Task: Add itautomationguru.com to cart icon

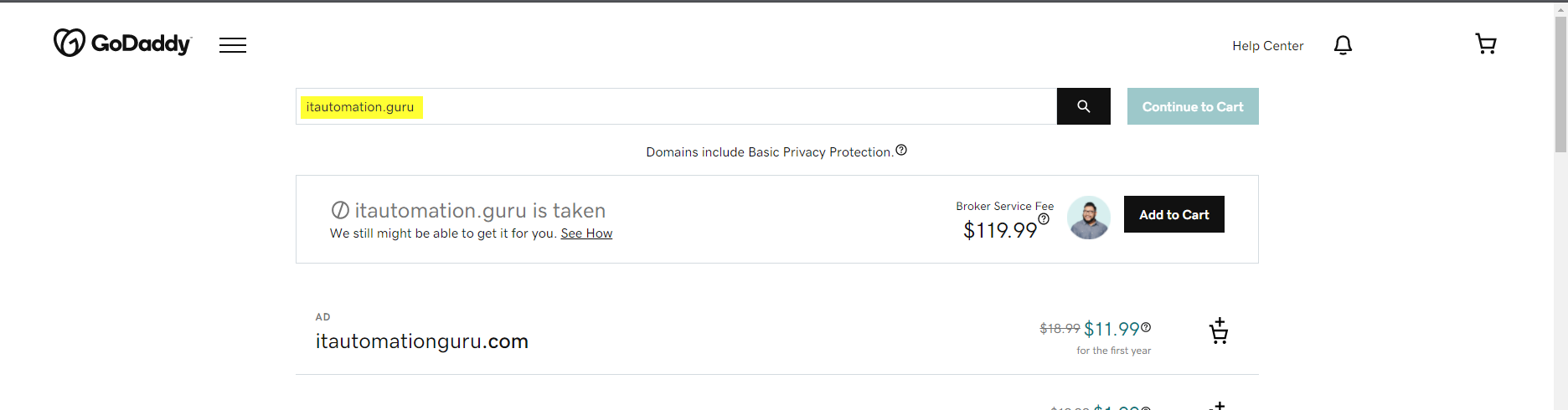Action: coord(1220,331)
